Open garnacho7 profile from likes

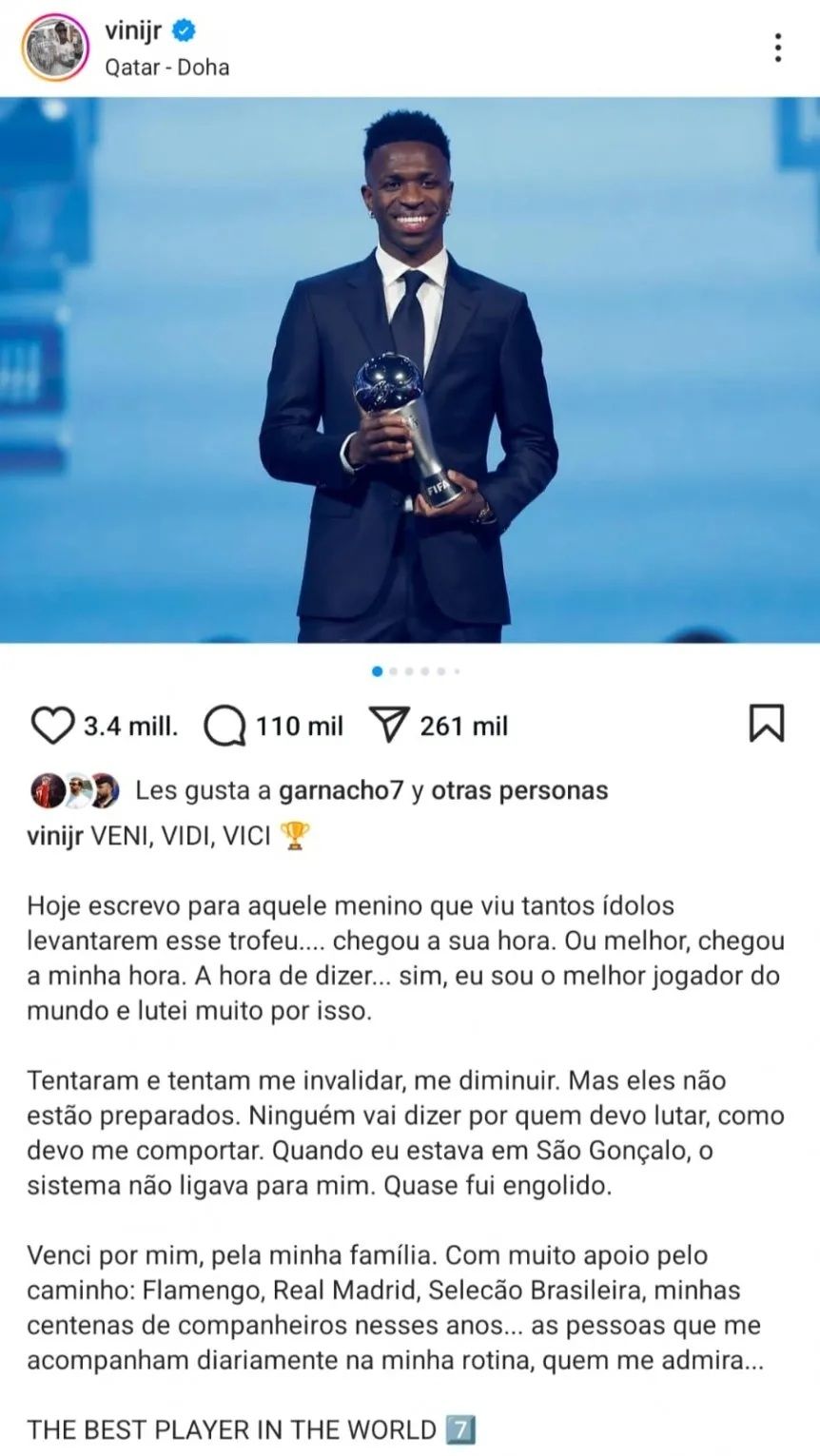[x=342, y=790]
